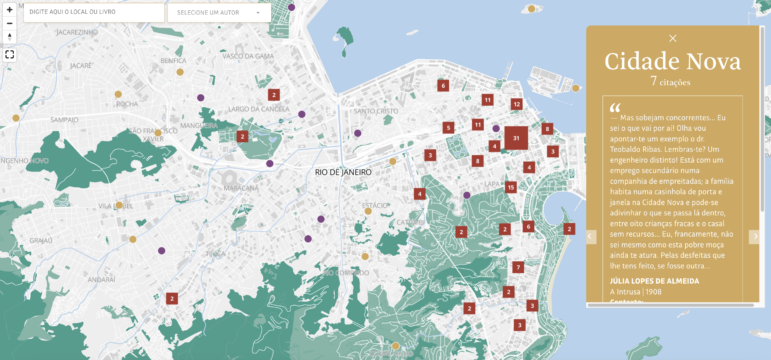Select the gold dot right of Grajaú

point(133,239)
